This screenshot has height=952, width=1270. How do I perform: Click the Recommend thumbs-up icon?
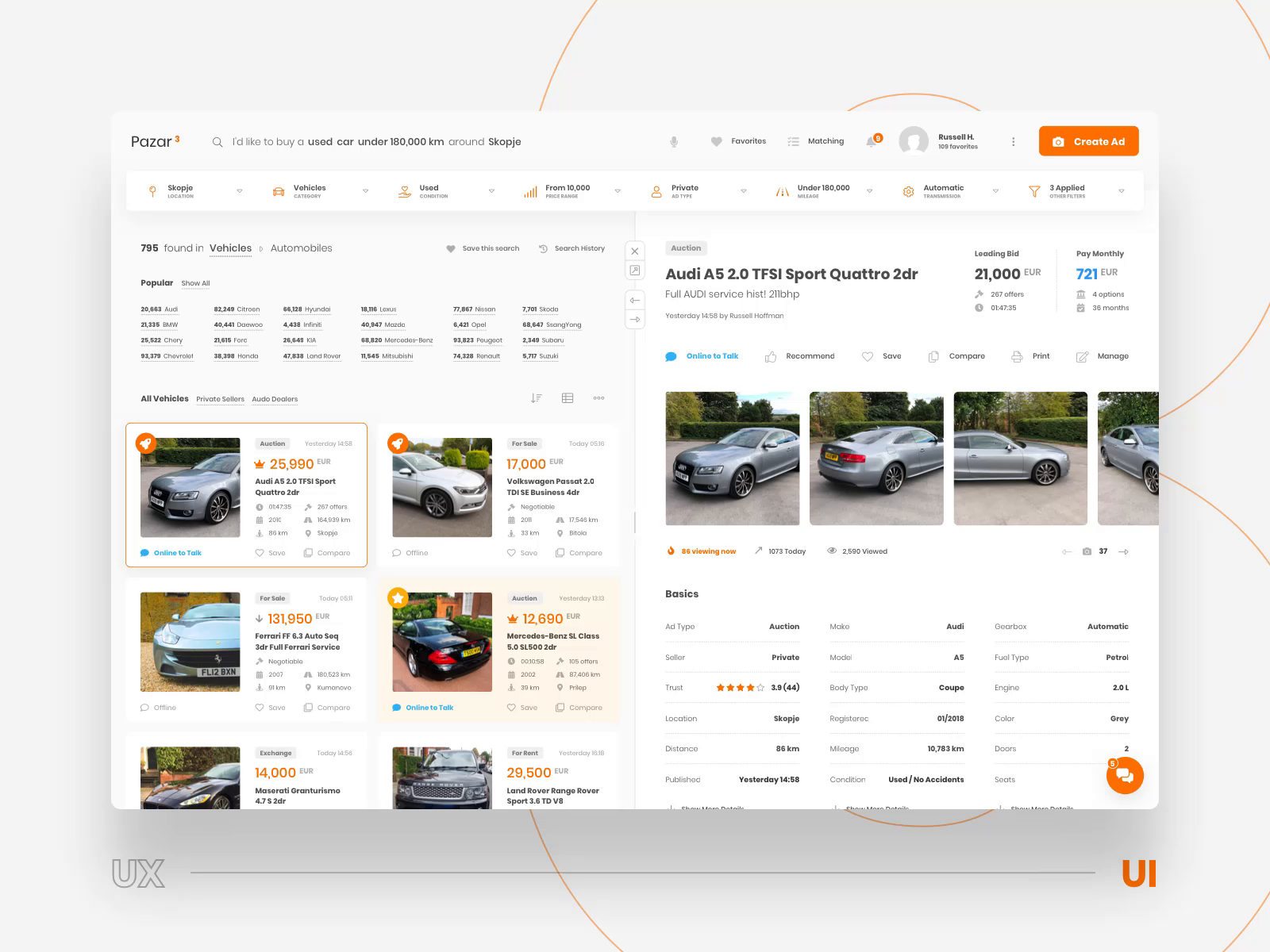(770, 356)
